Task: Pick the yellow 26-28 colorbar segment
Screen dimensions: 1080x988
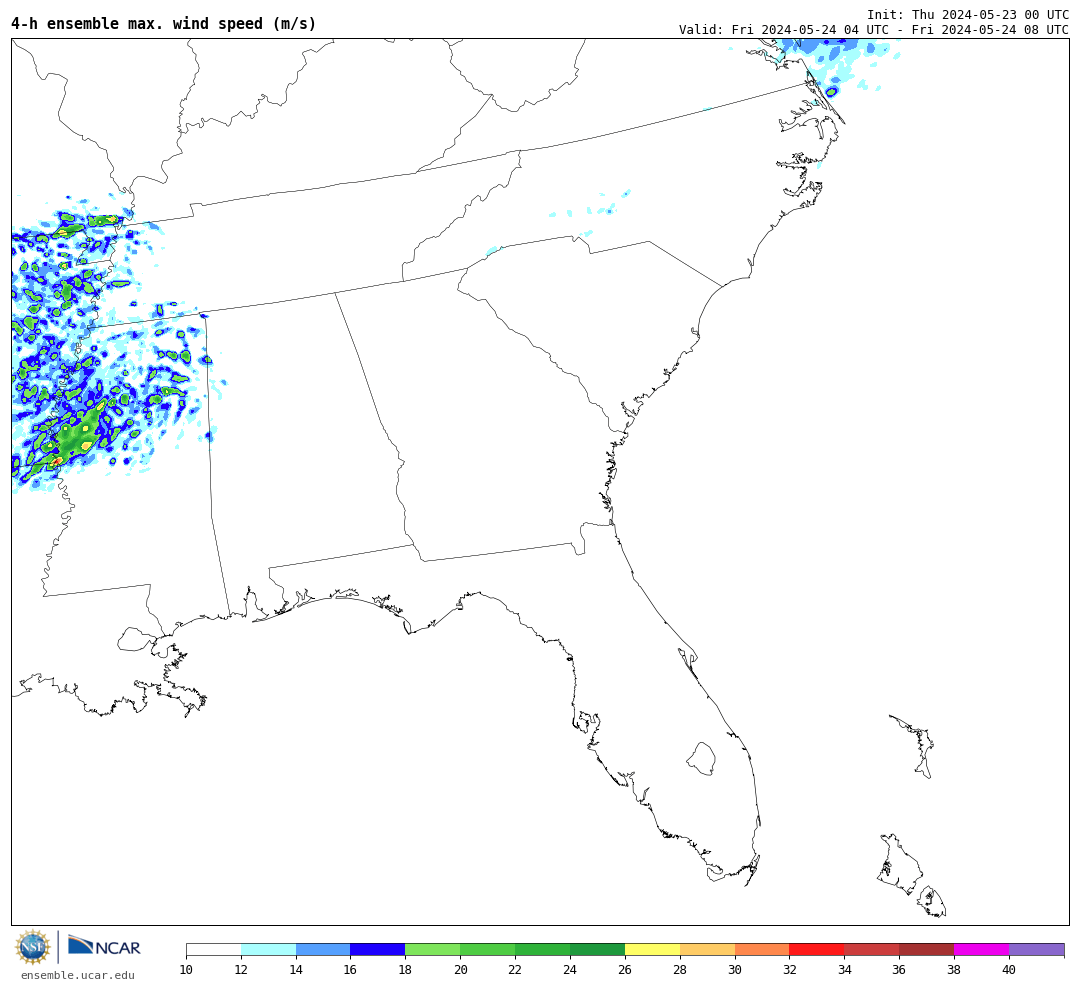Action: coord(652,950)
